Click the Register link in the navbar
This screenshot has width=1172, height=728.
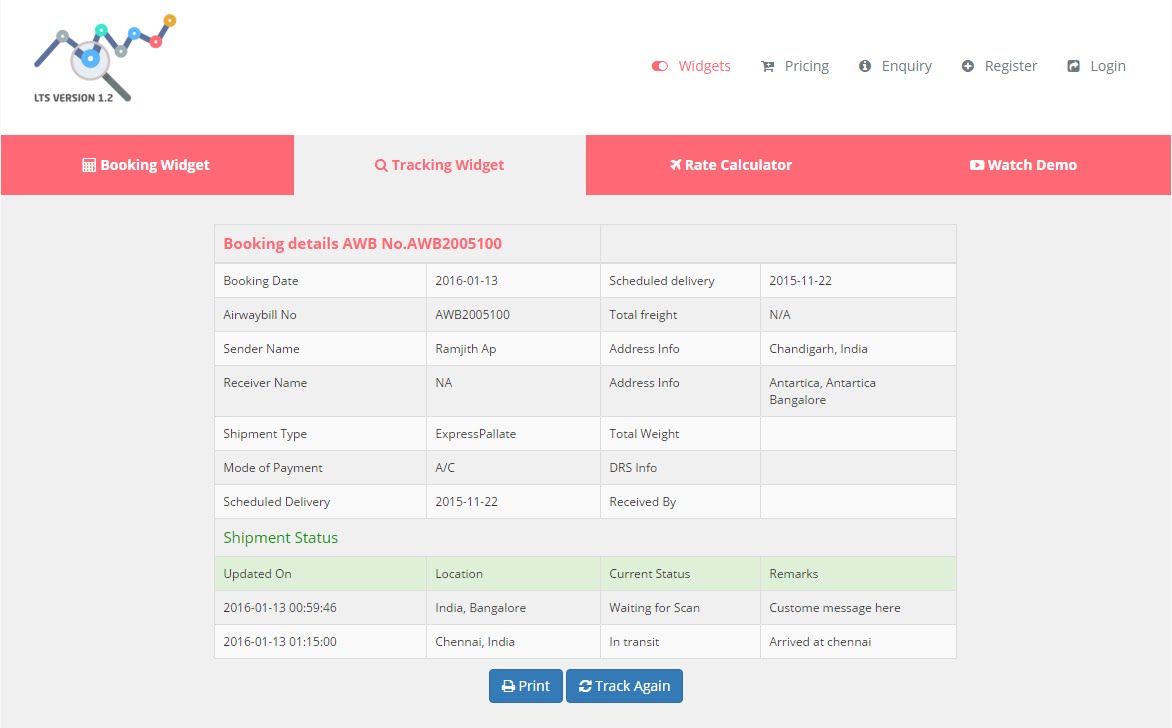[1010, 66]
